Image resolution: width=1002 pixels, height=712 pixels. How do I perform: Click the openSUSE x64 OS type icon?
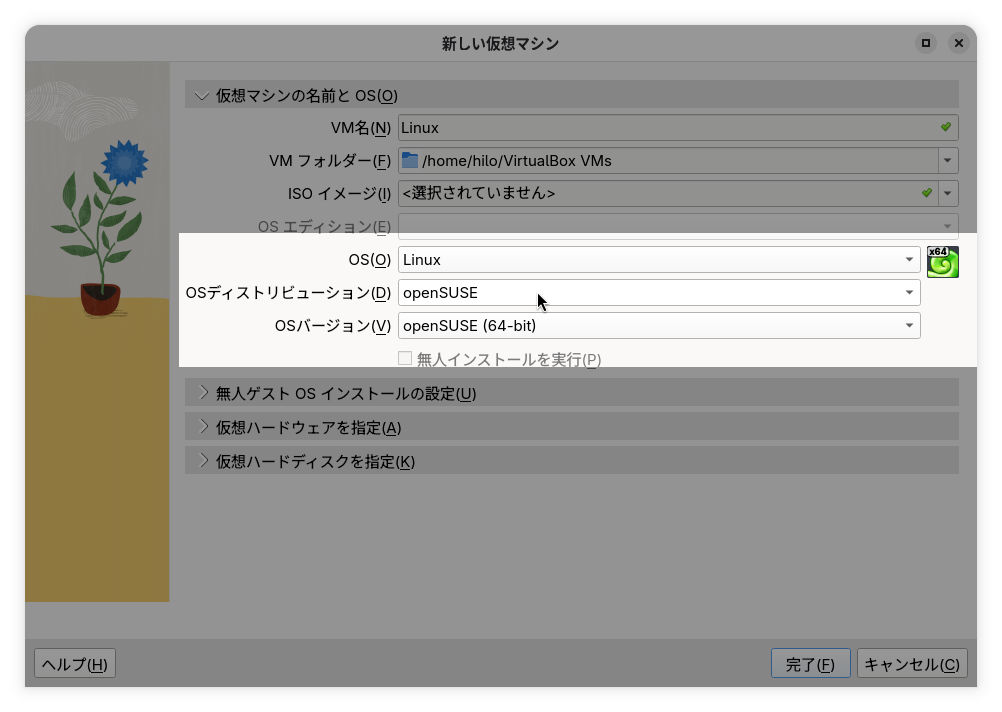[x=943, y=262]
